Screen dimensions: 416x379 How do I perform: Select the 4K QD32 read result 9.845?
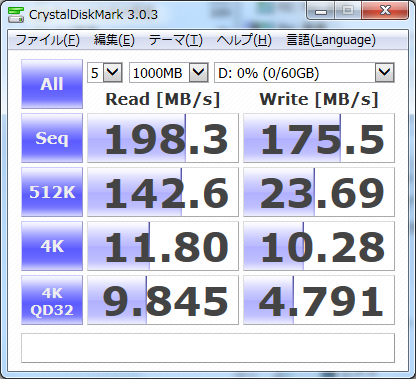click(x=163, y=300)
